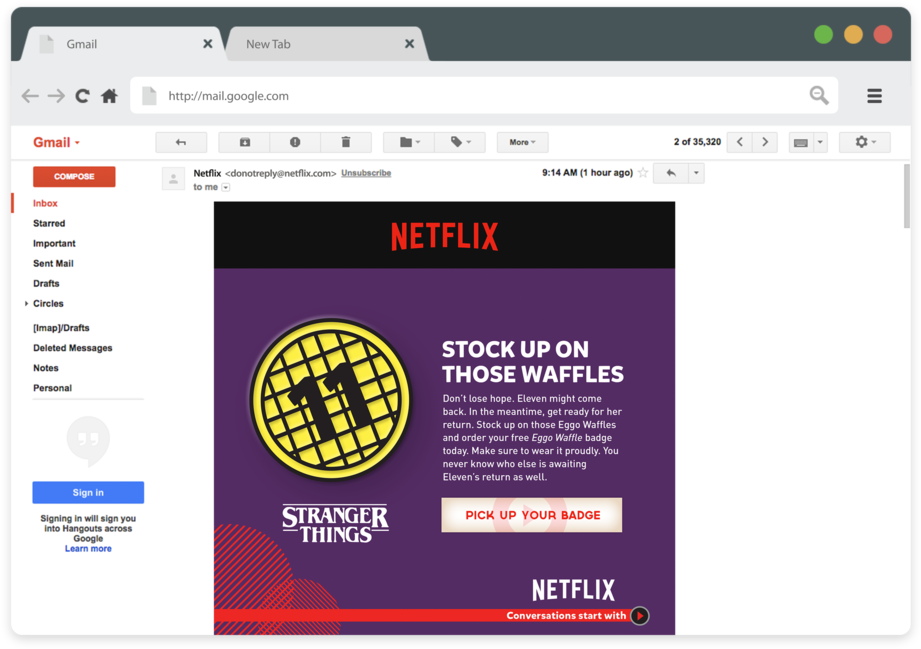
Task: Close the Gmail tab
Action: point(207,44)
